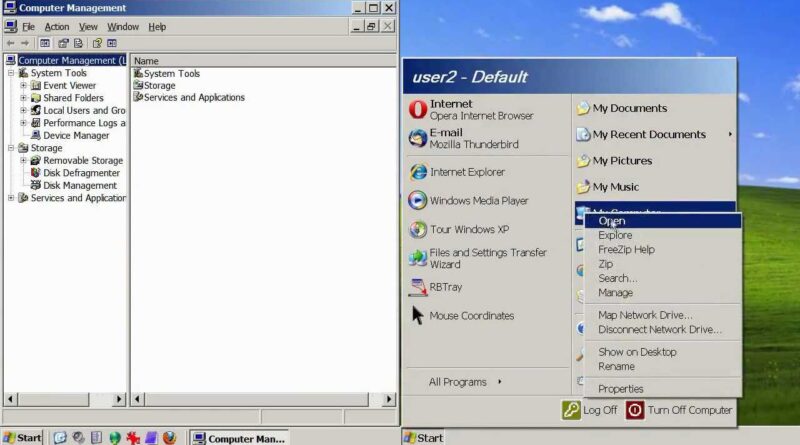800x445 pixels.
Task: Click All Programs in the Start menu
Action: [x=465, y=382]
